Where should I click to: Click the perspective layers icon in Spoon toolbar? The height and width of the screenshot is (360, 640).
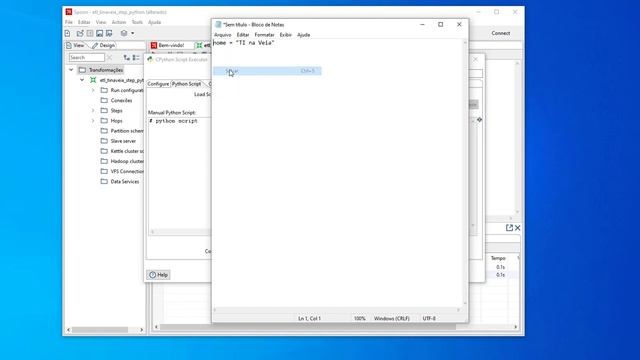(x=124, y=33)
